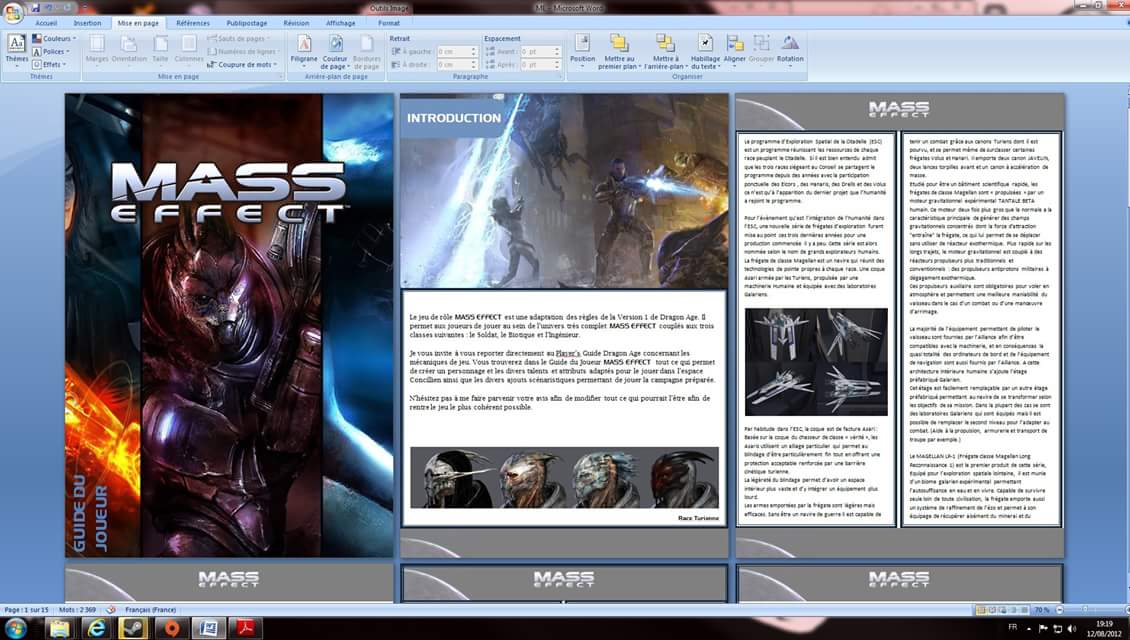Open the Habillage du texte menu

click(705, 50)
